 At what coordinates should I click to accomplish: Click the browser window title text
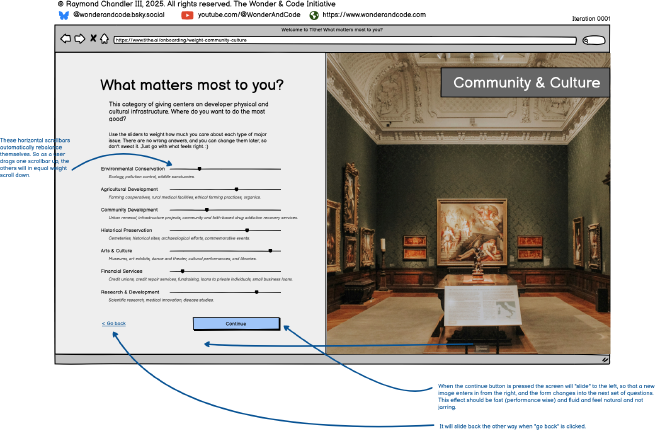(x=332, y=30)
